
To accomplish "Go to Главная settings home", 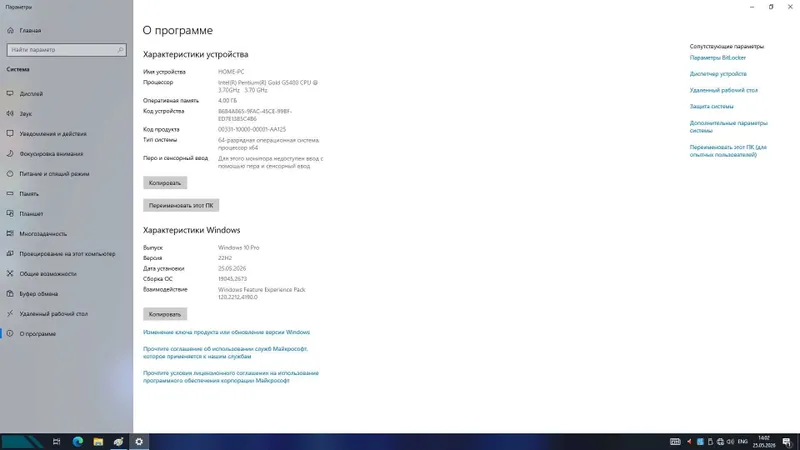I will pyautogui.click(x=30, y=31).
